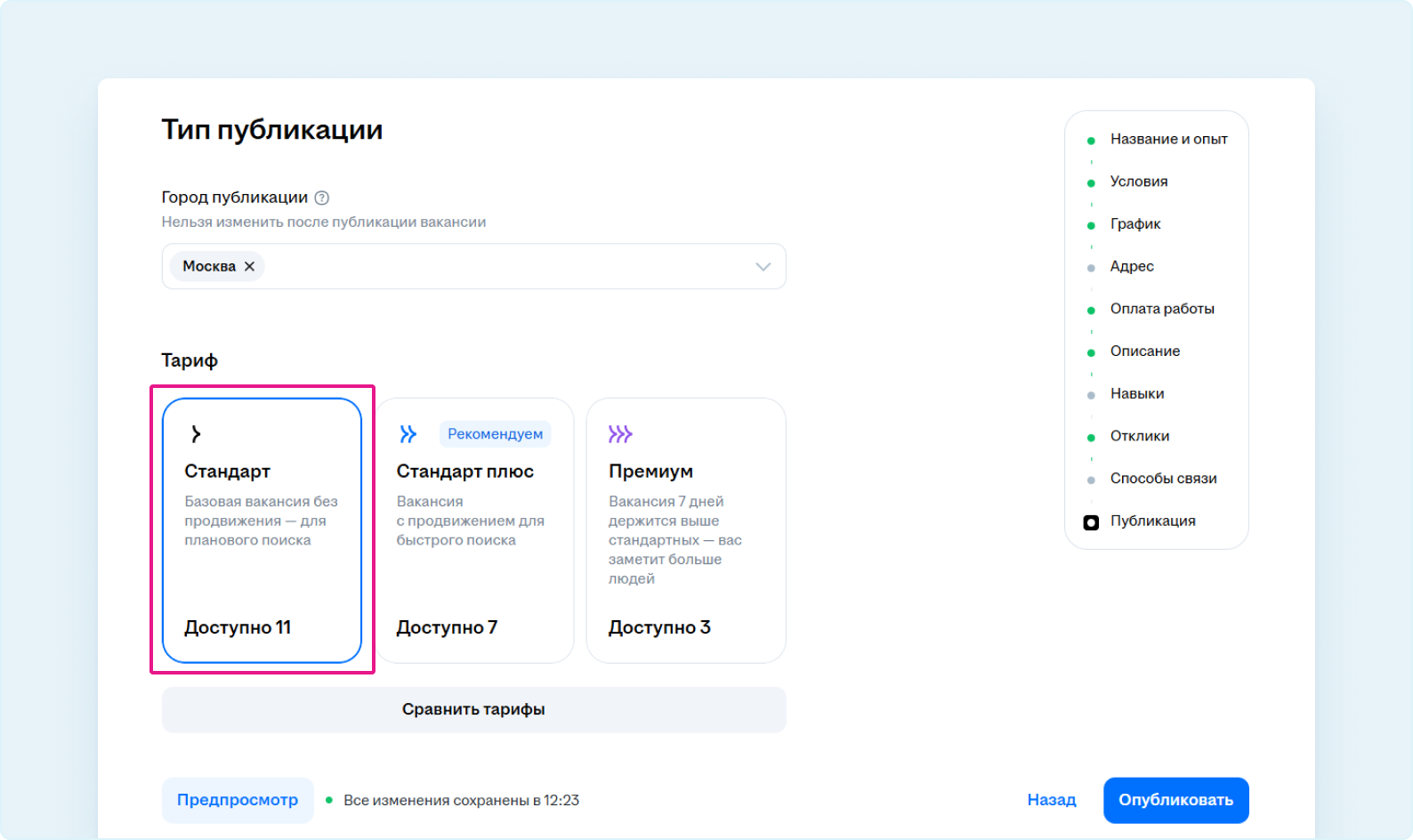This screenshot has height=840, width=1413.
Task: Click the Публикация step marker icon
Action: 1091,522
